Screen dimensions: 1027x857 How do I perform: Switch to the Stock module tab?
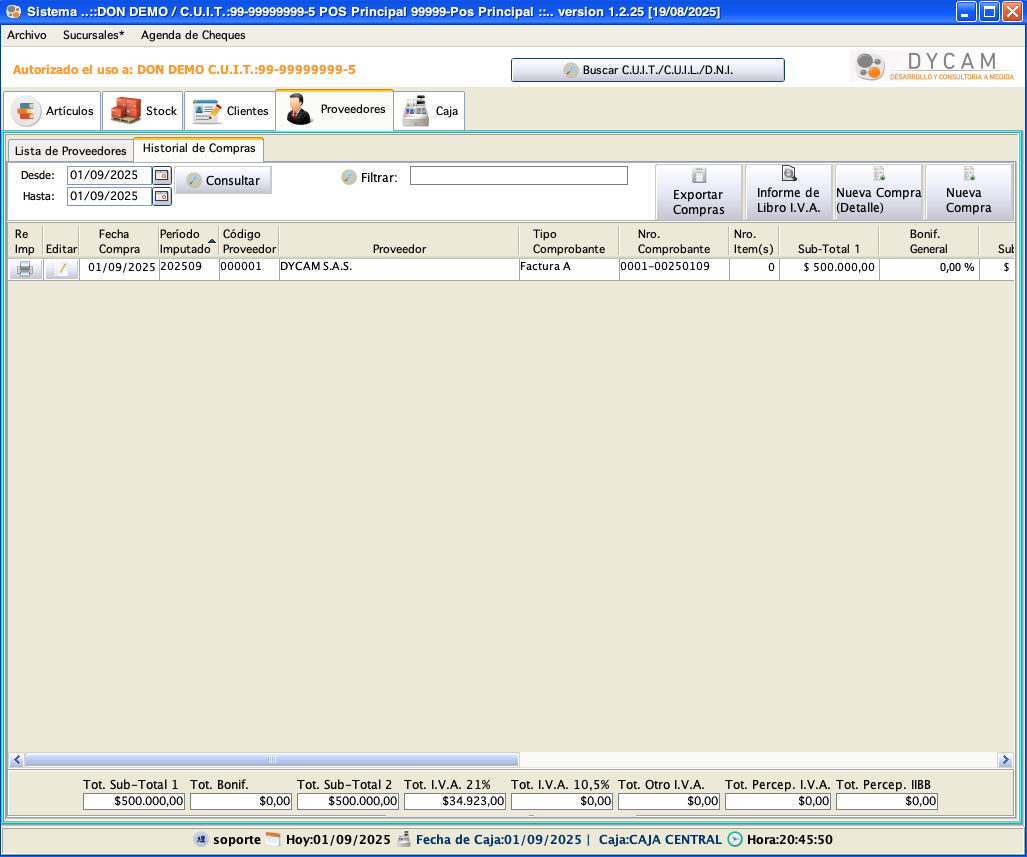[x=143, y=111]
